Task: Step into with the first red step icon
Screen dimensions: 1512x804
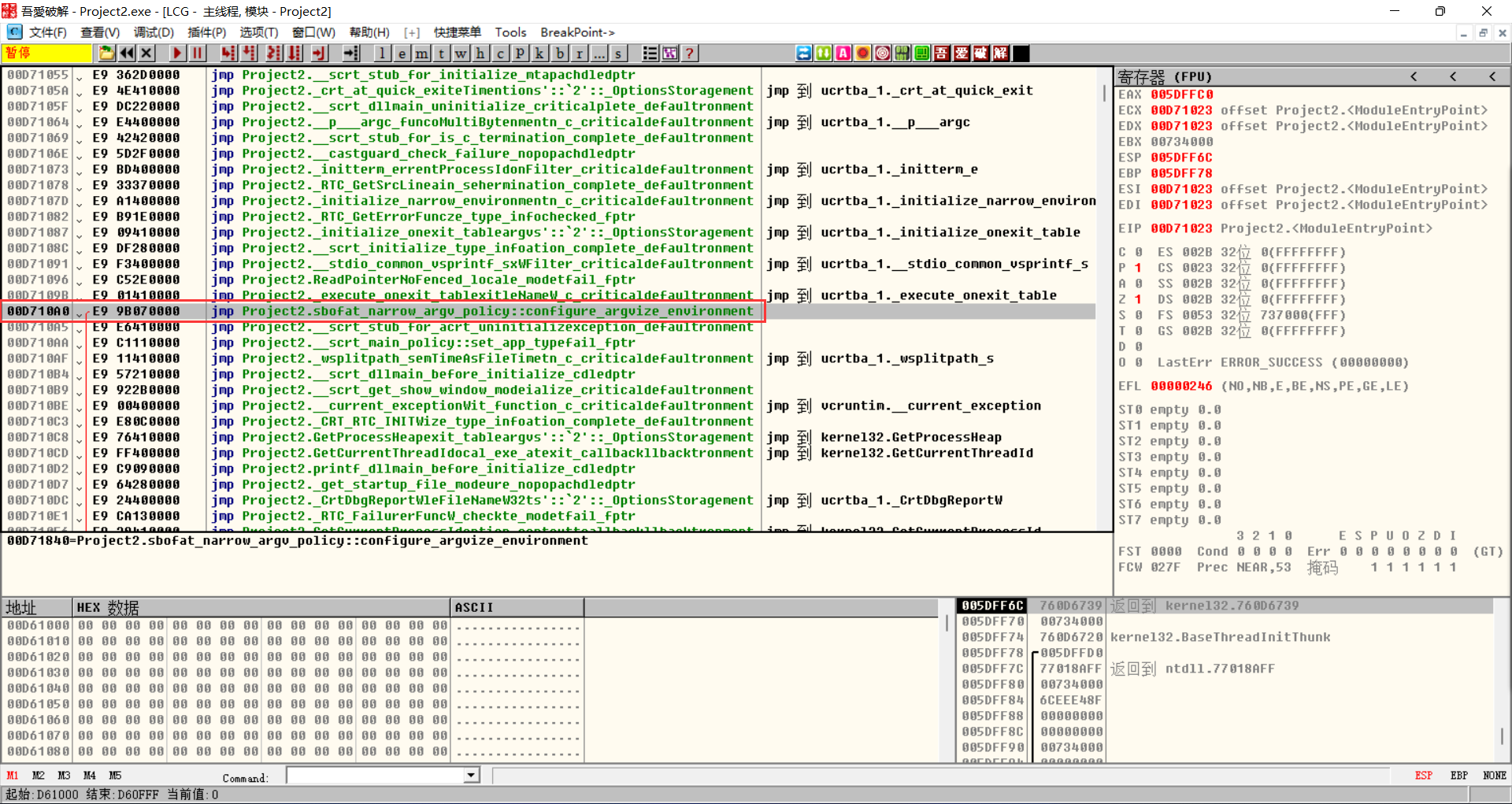Action: coord(228,53)
